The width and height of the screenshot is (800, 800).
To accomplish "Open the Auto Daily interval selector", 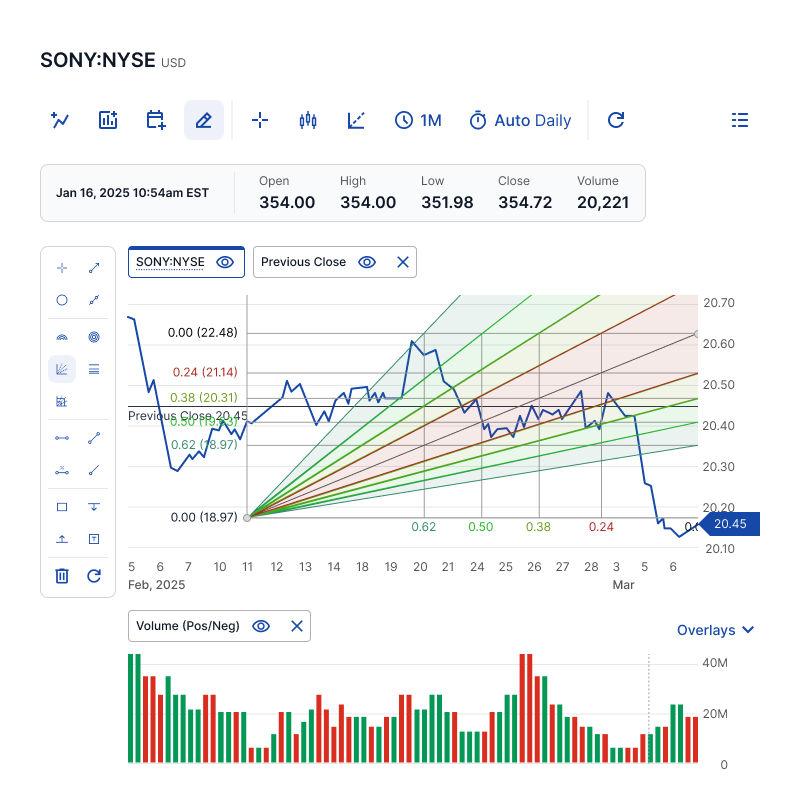I will [x=520, y=120].
